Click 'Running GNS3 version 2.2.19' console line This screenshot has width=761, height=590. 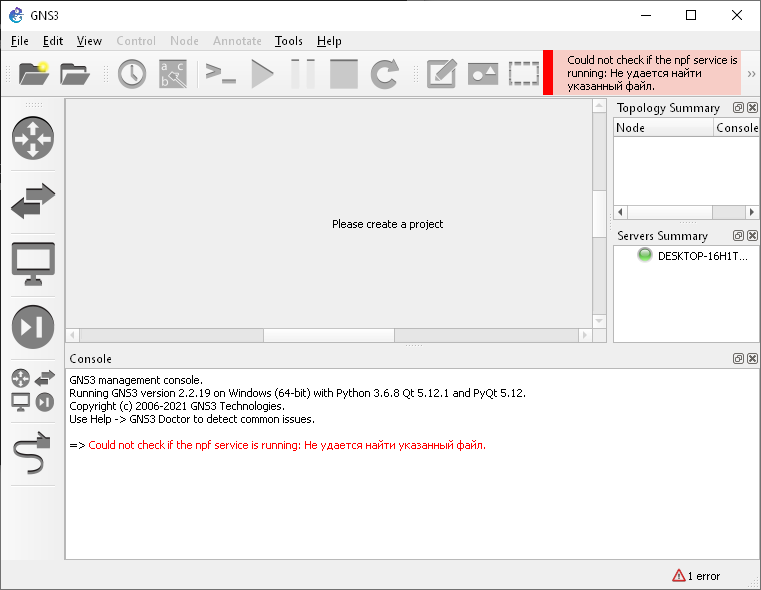[x=298, y=393]
